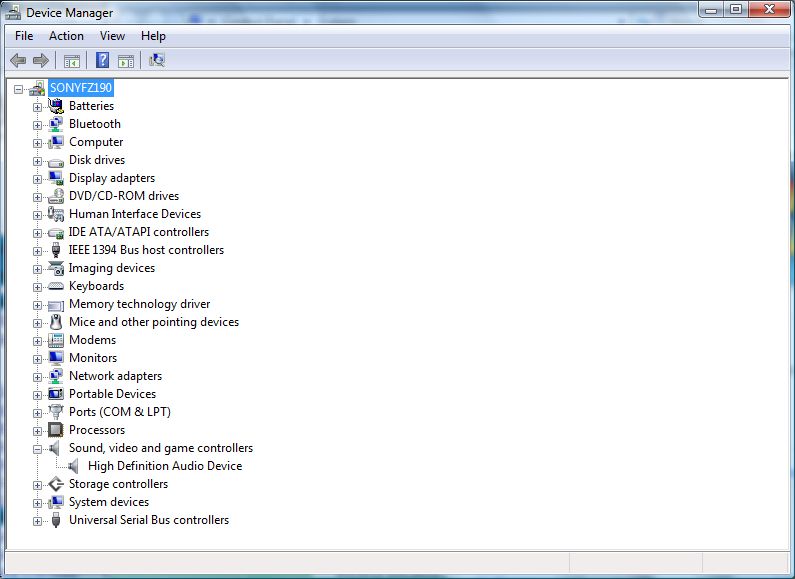The image size is (795, 579).
Task: Click the Bluetooth category icon
Action: [56, 124]
